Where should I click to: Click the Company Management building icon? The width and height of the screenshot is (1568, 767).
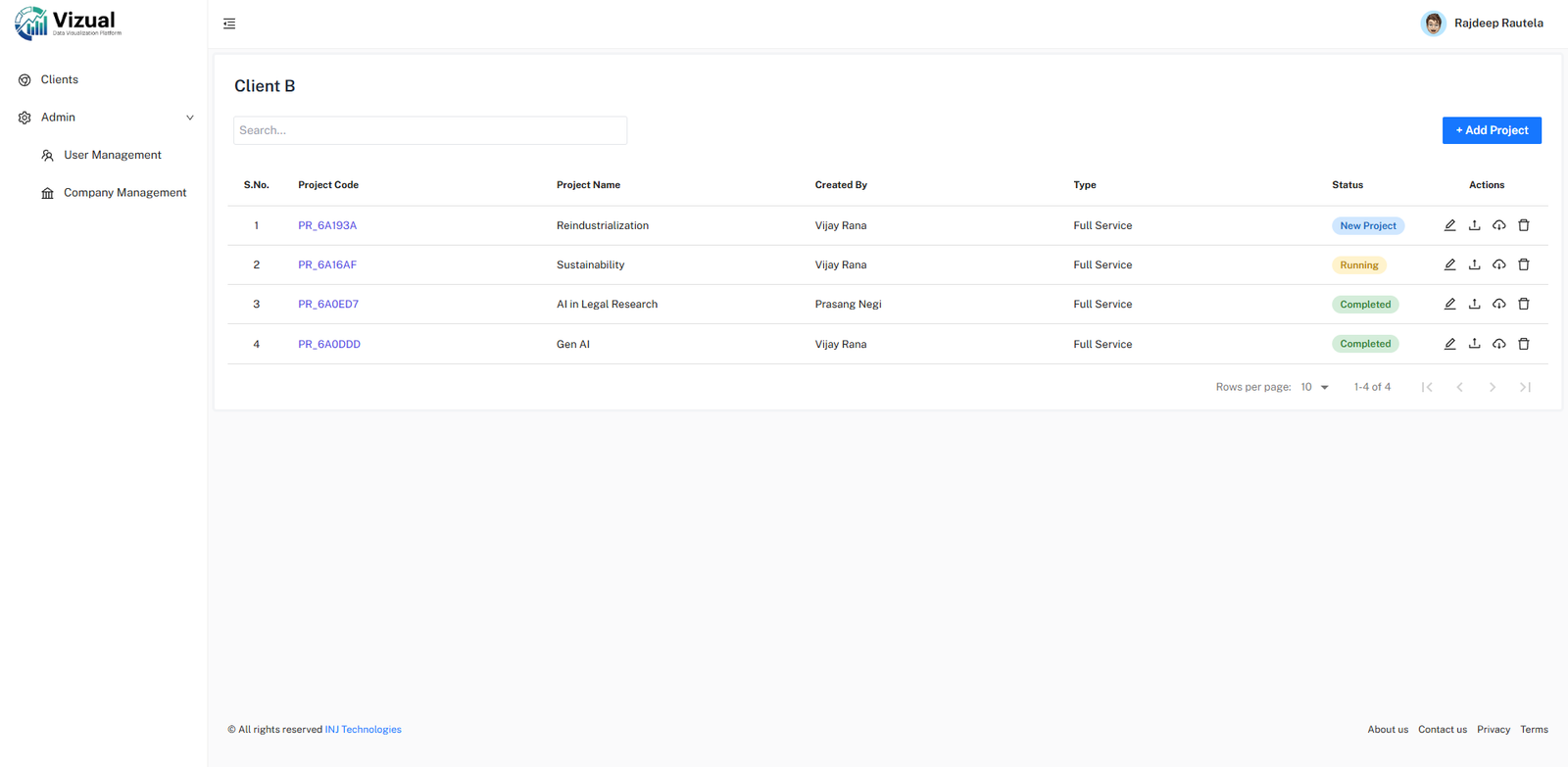(x=47, y=193)
